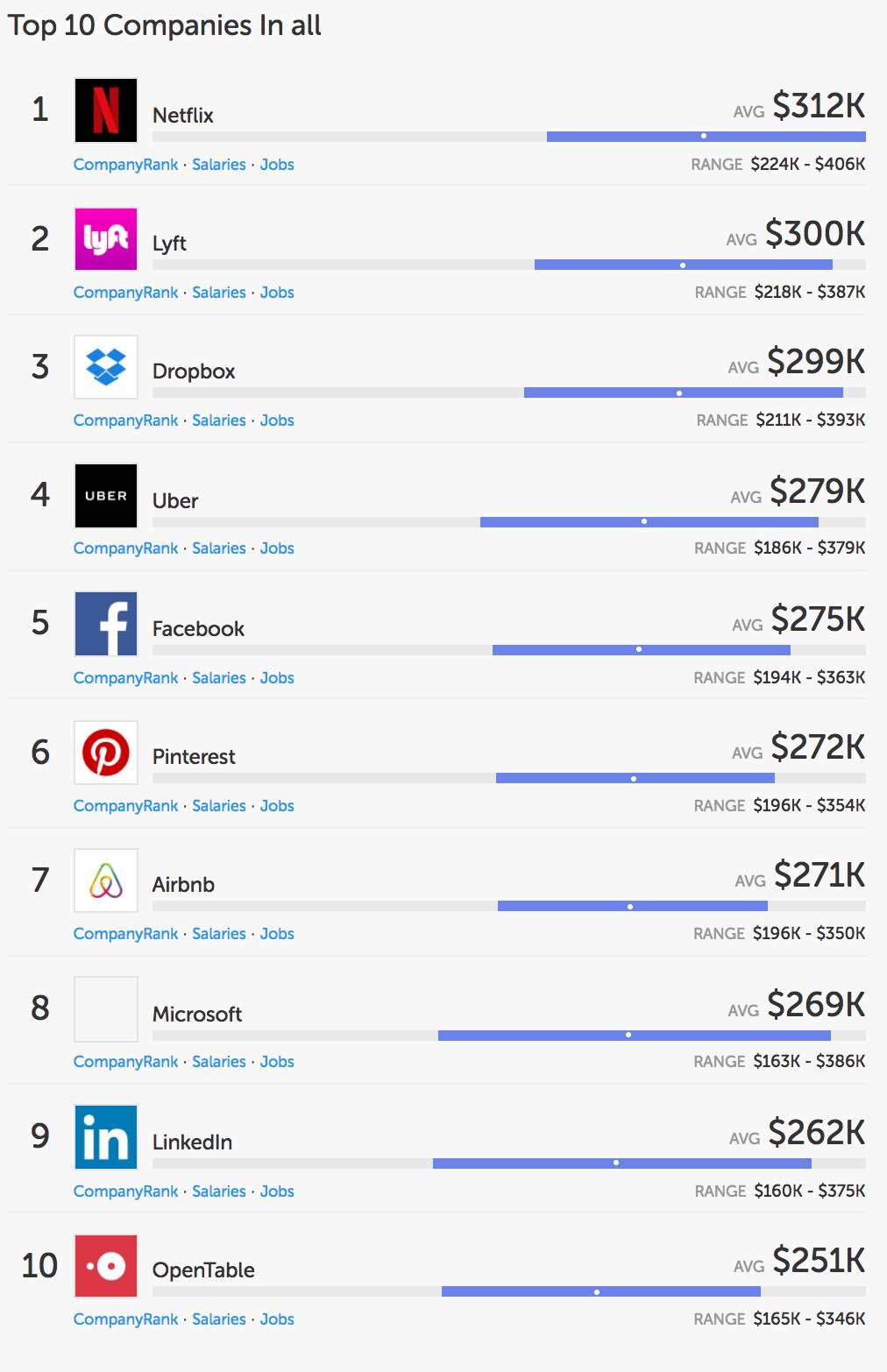Click the red Pinterest logo
This screenshot has height=1372, width=887.
pos(106,753)
